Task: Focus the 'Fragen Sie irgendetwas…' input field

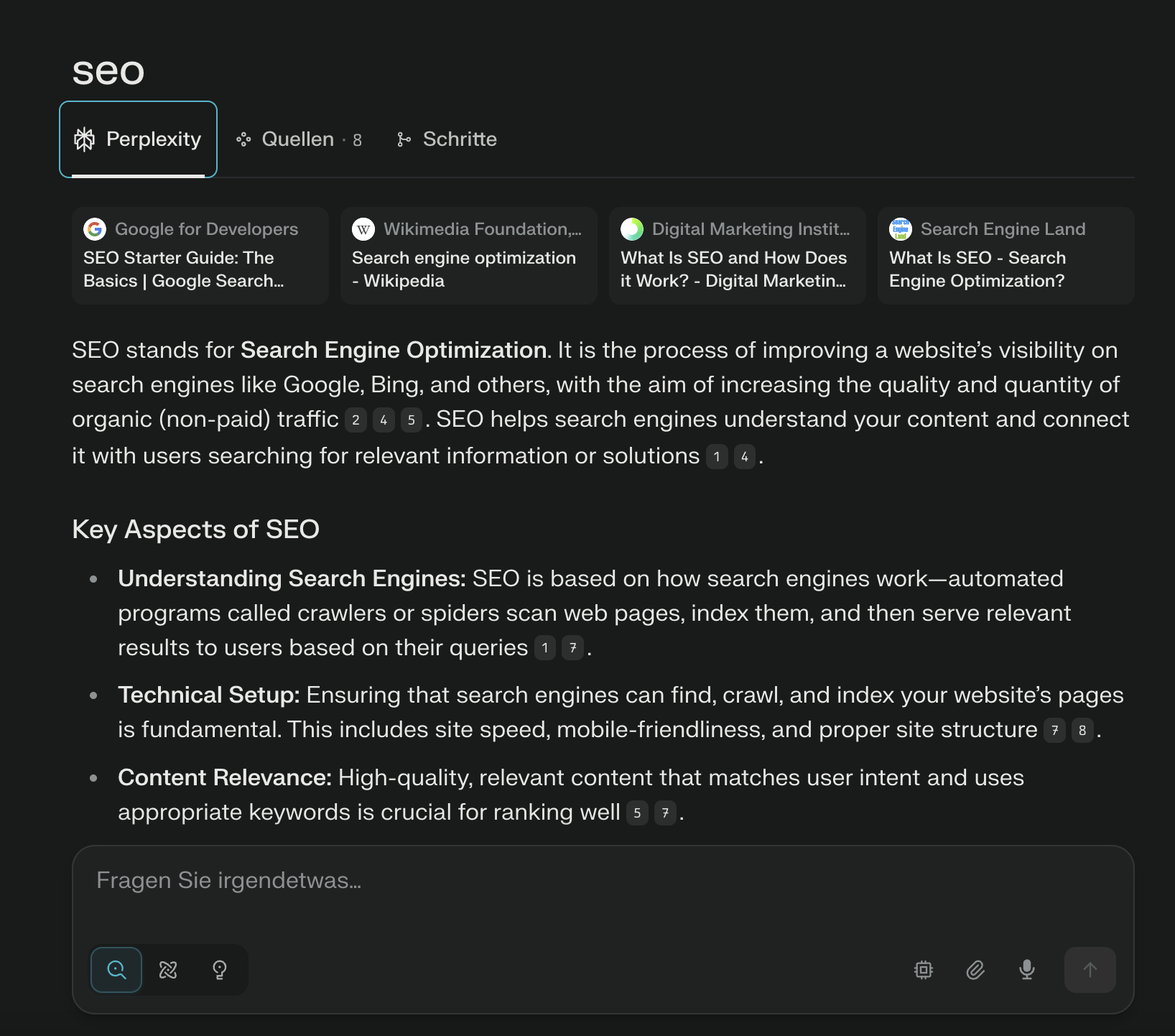Action: [603, 881]
